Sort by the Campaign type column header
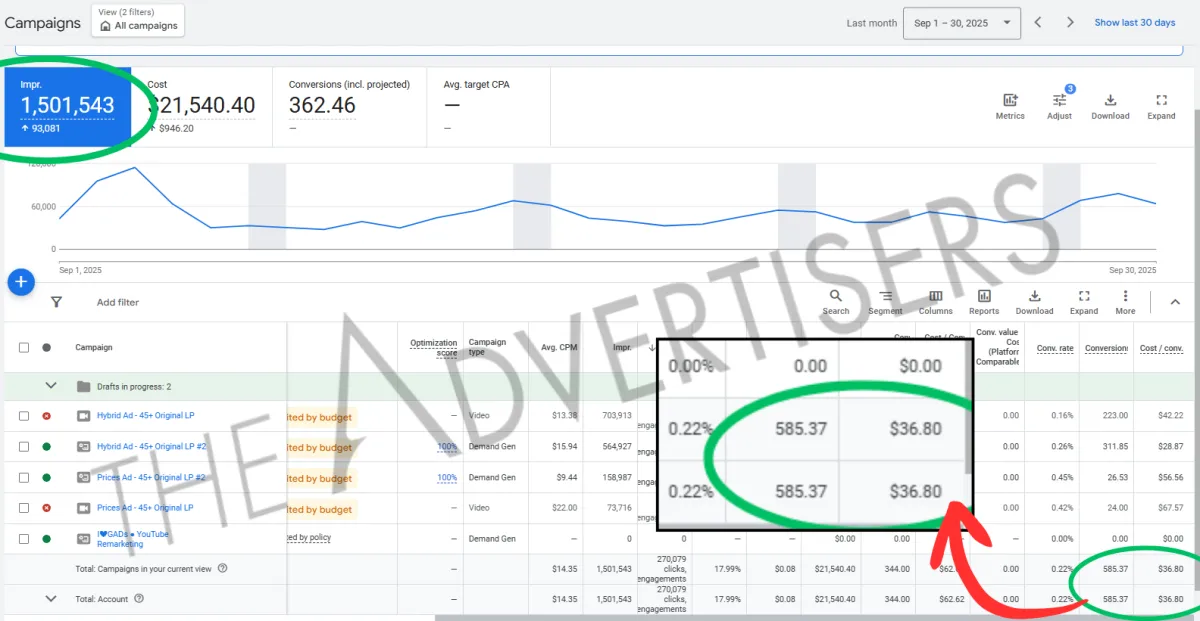Image resolution: width=1200 pixels, height=621 pixels. coord(488,346)
